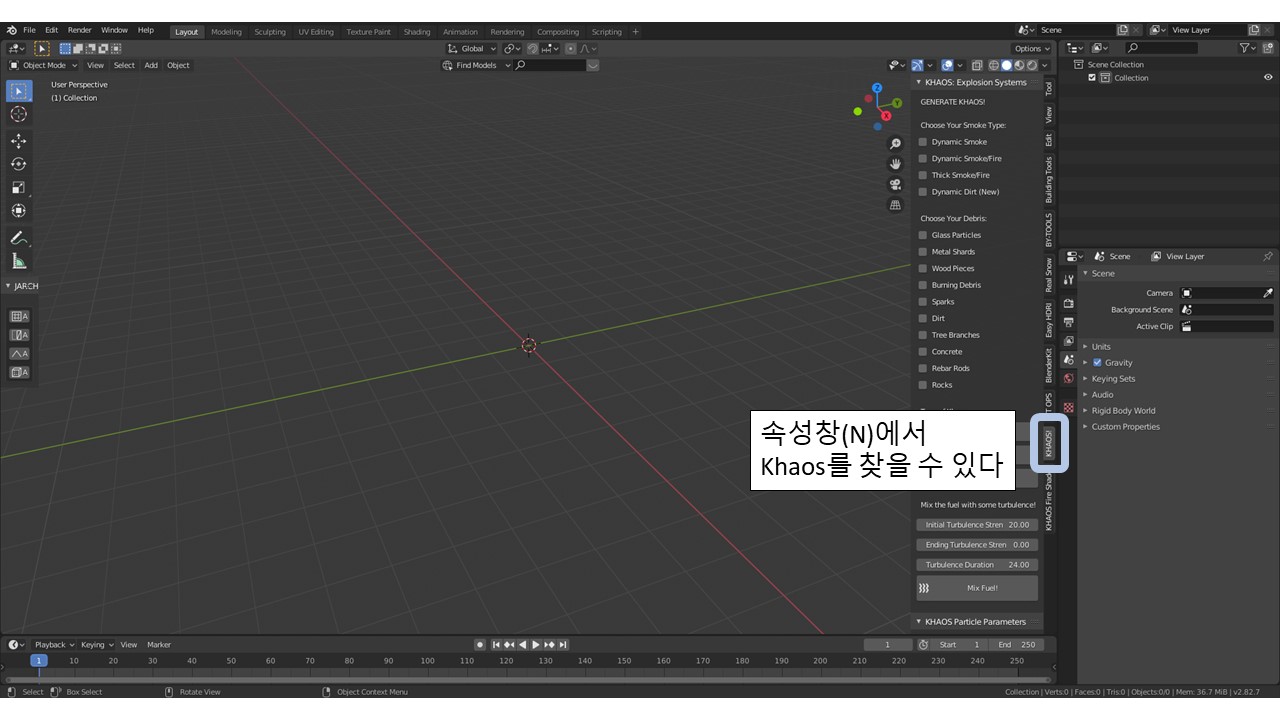This screenshot has width=1280, height=720.
Task: Open the Options dropdown
Action: 1031,48
